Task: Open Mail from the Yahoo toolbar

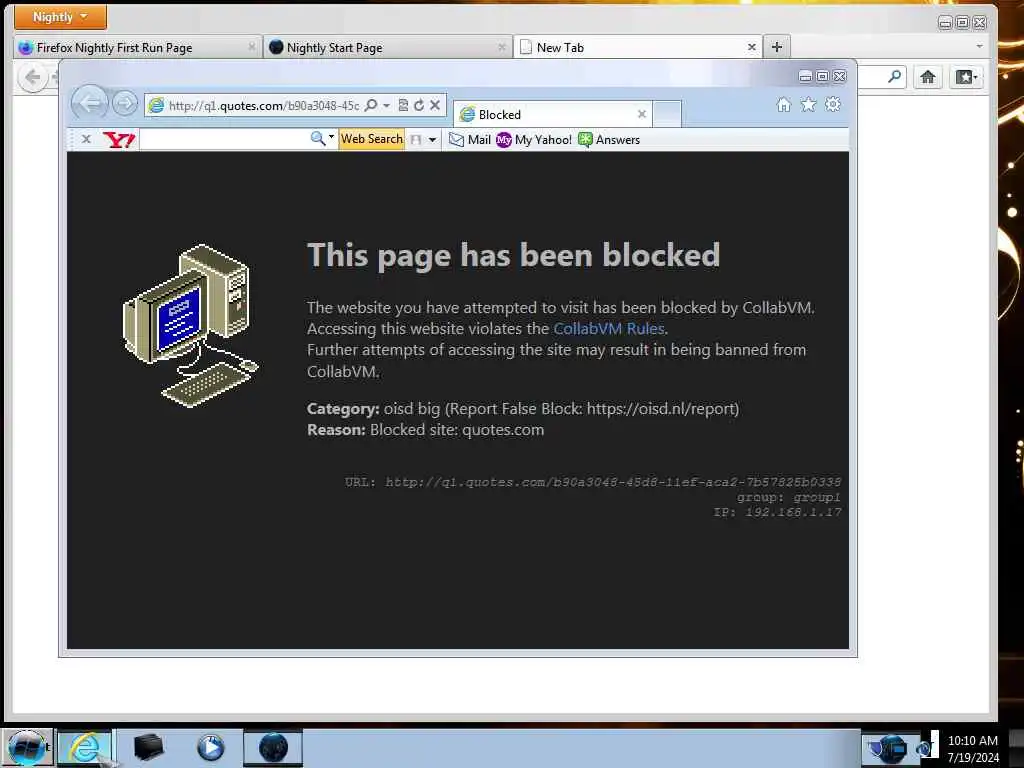Action: pos(470,140)
